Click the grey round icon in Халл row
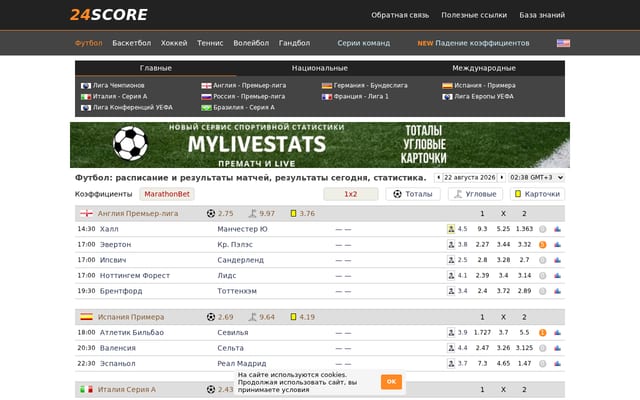 (542, 229)
